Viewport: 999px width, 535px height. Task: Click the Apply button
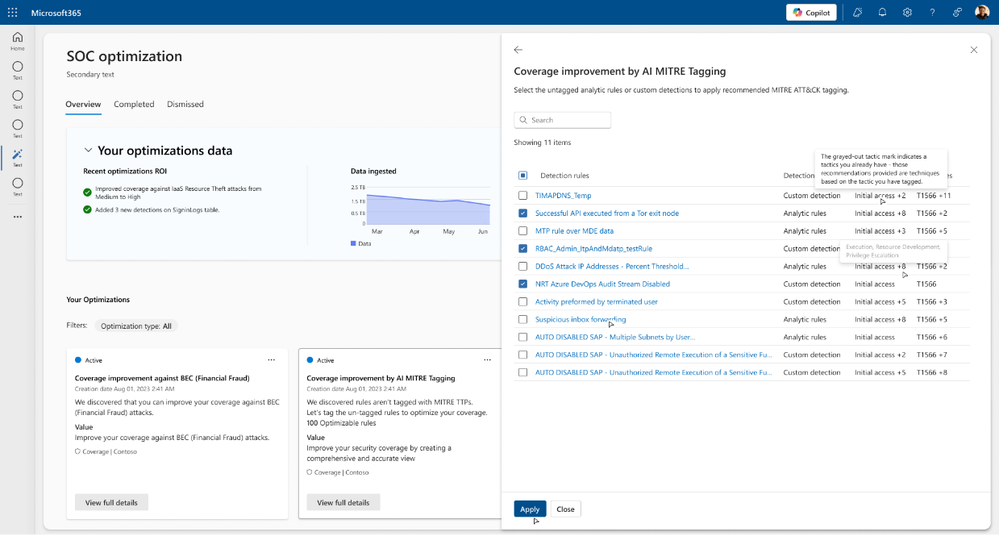[x=529, y=509]
